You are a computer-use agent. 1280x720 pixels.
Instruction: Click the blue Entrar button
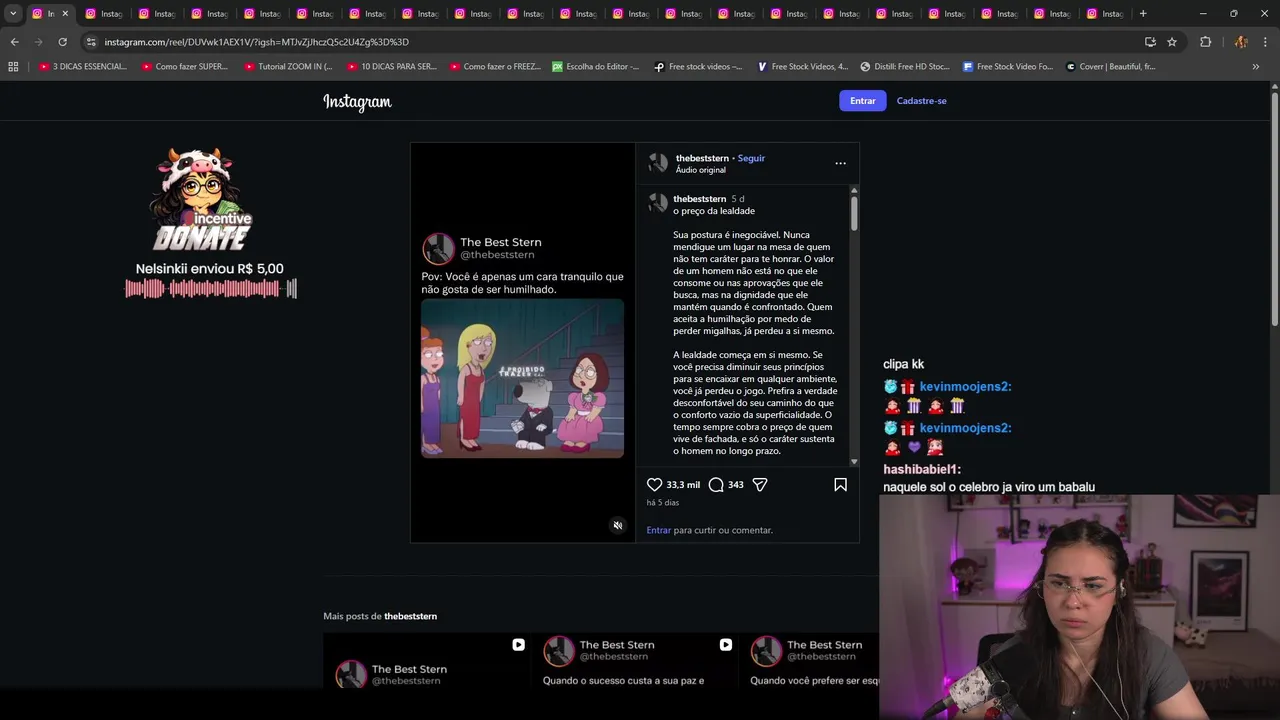[x=863, y=101]
